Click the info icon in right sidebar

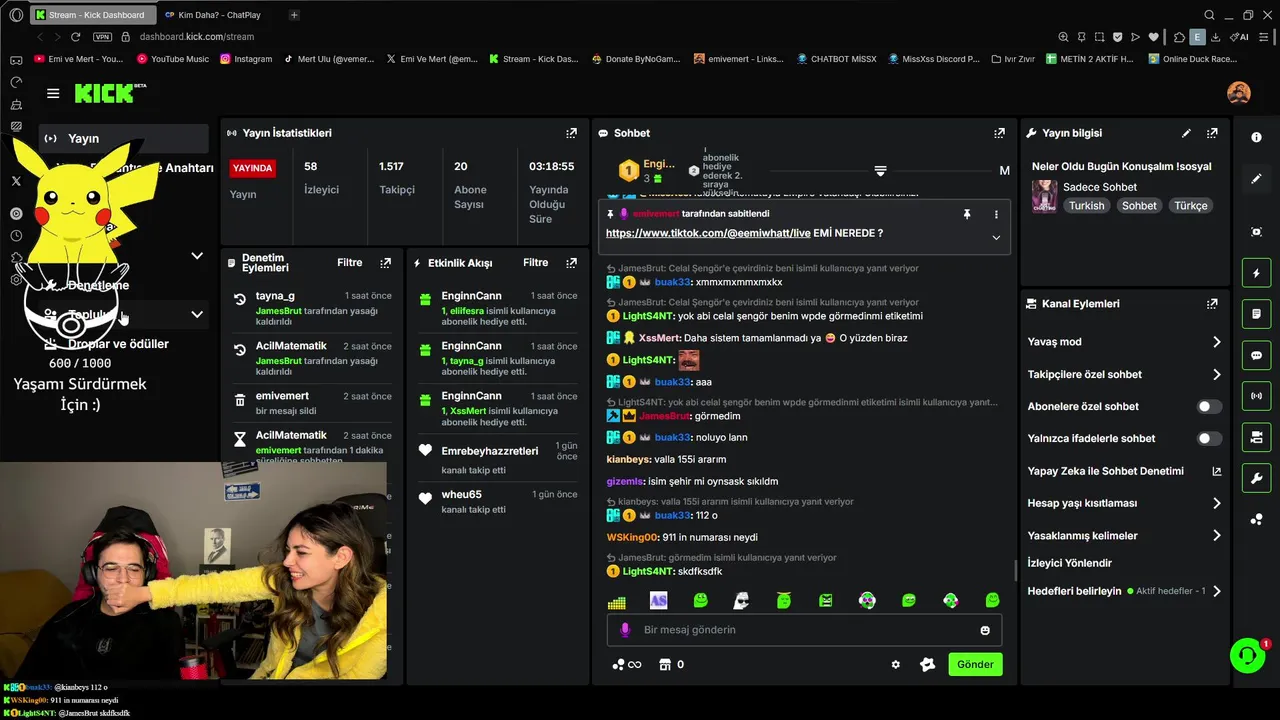pyautogui.click(x=1257, y=137)
